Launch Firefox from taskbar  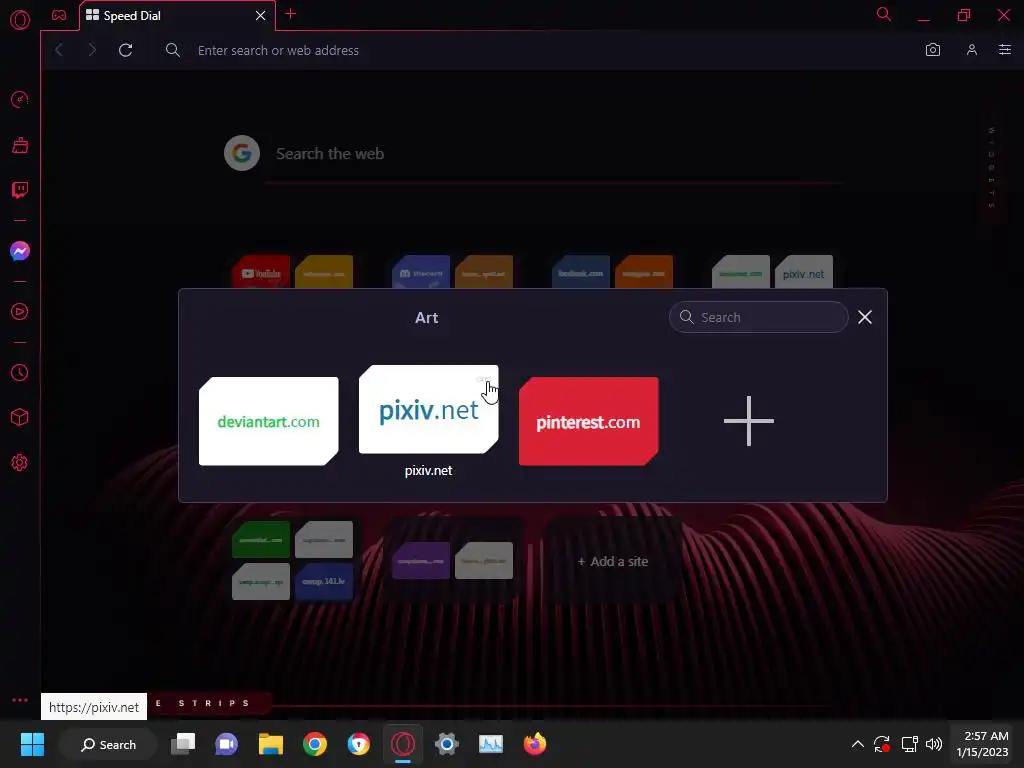535,744
